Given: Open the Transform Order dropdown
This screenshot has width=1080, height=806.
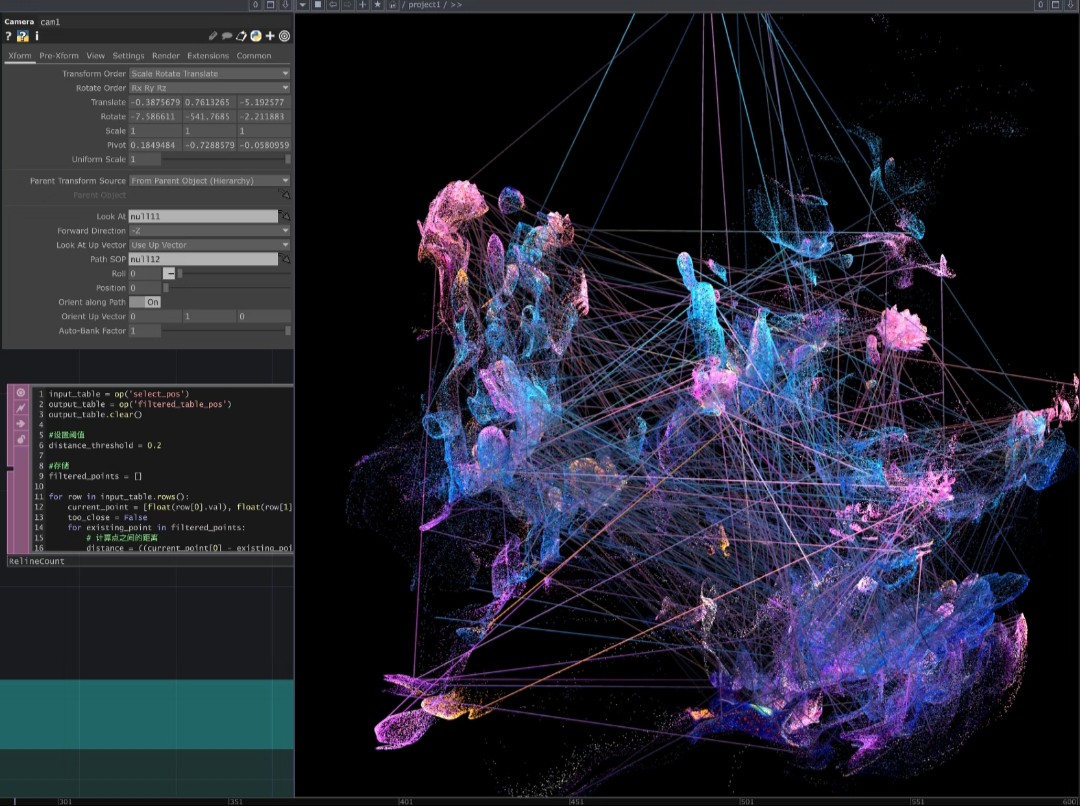Looking at the screenshot, I should point(210,73).
